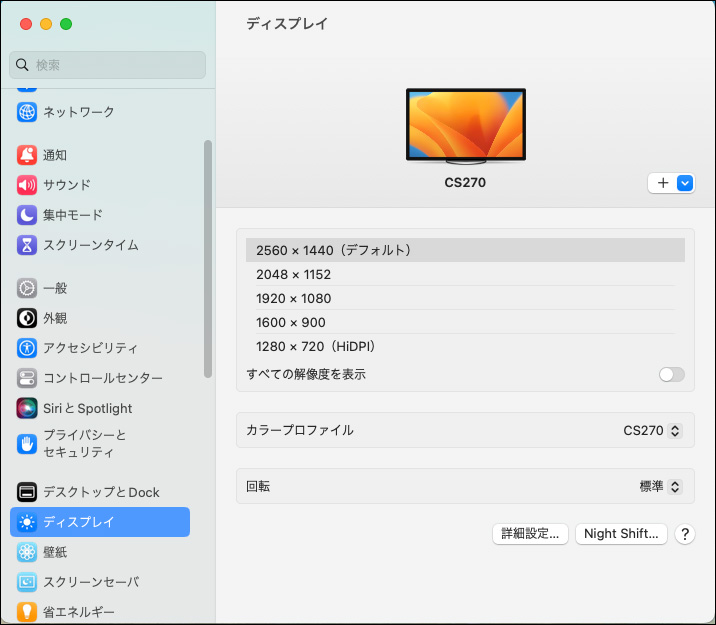The image size is (716, 625).
Task: Open the カラープロファイル CS270 popup
Action: coord(653,431)
